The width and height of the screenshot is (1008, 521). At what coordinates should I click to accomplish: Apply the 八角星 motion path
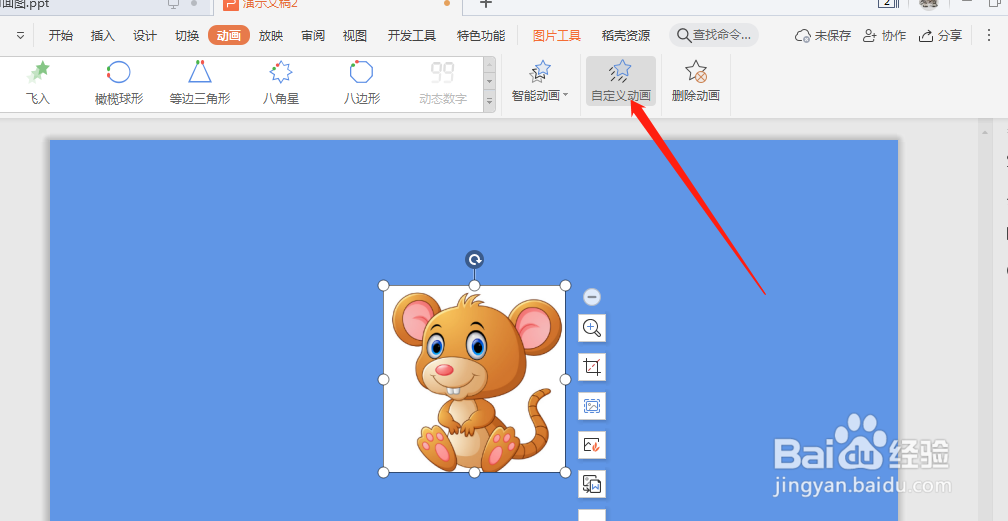[281, 84]
